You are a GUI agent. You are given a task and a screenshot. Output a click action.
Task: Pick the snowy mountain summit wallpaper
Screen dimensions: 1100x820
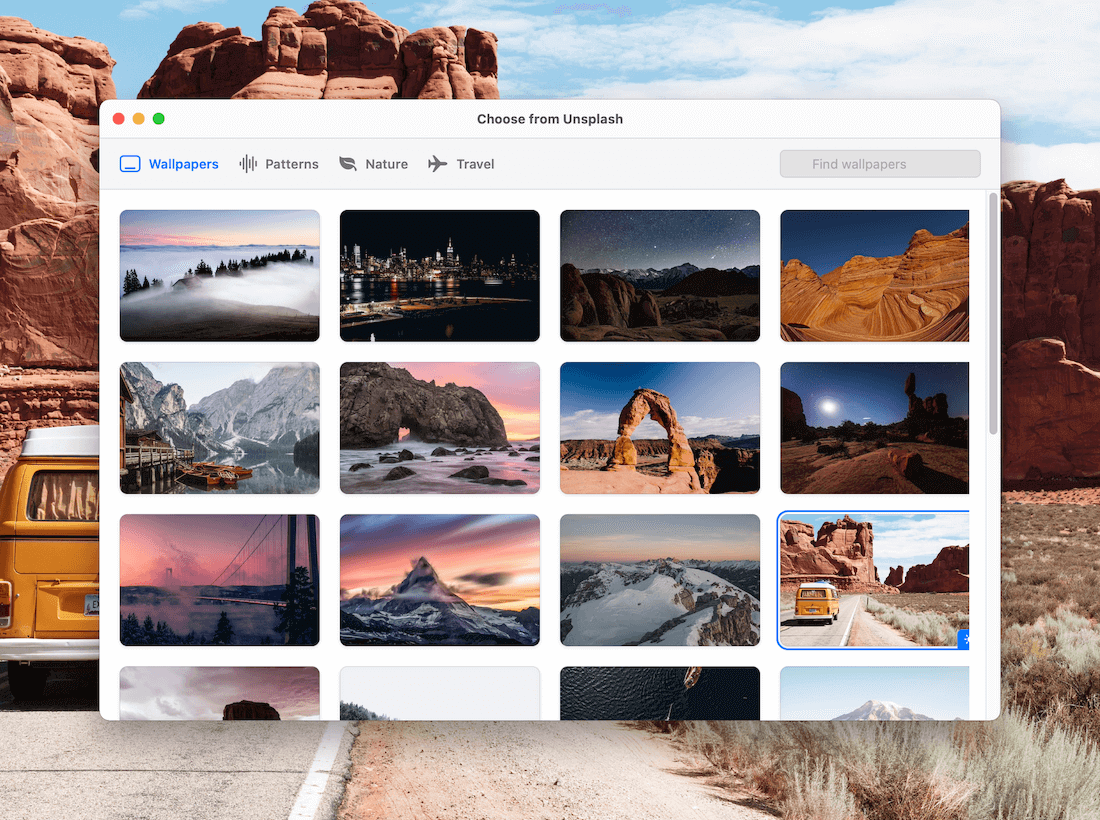click(x=659, y=580)
